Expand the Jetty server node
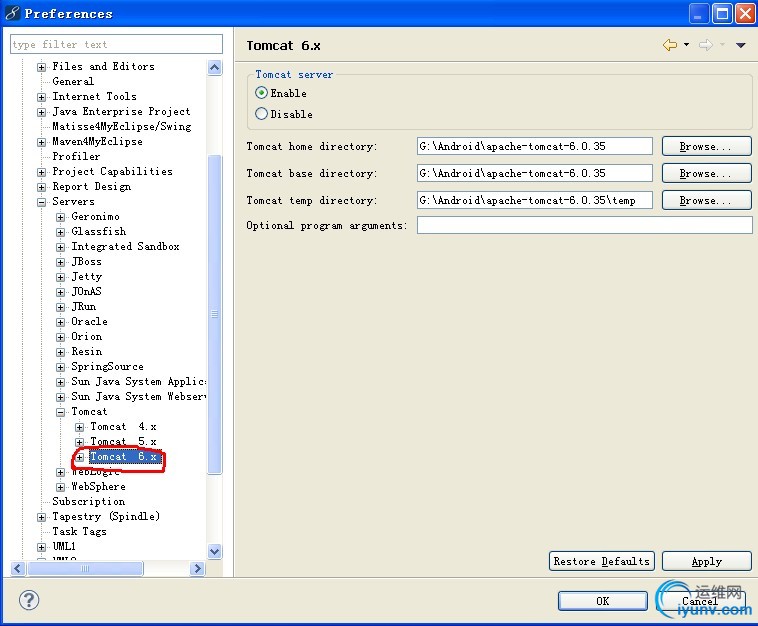This screenshot has height=626, width=758. click(x=60, y=277)
